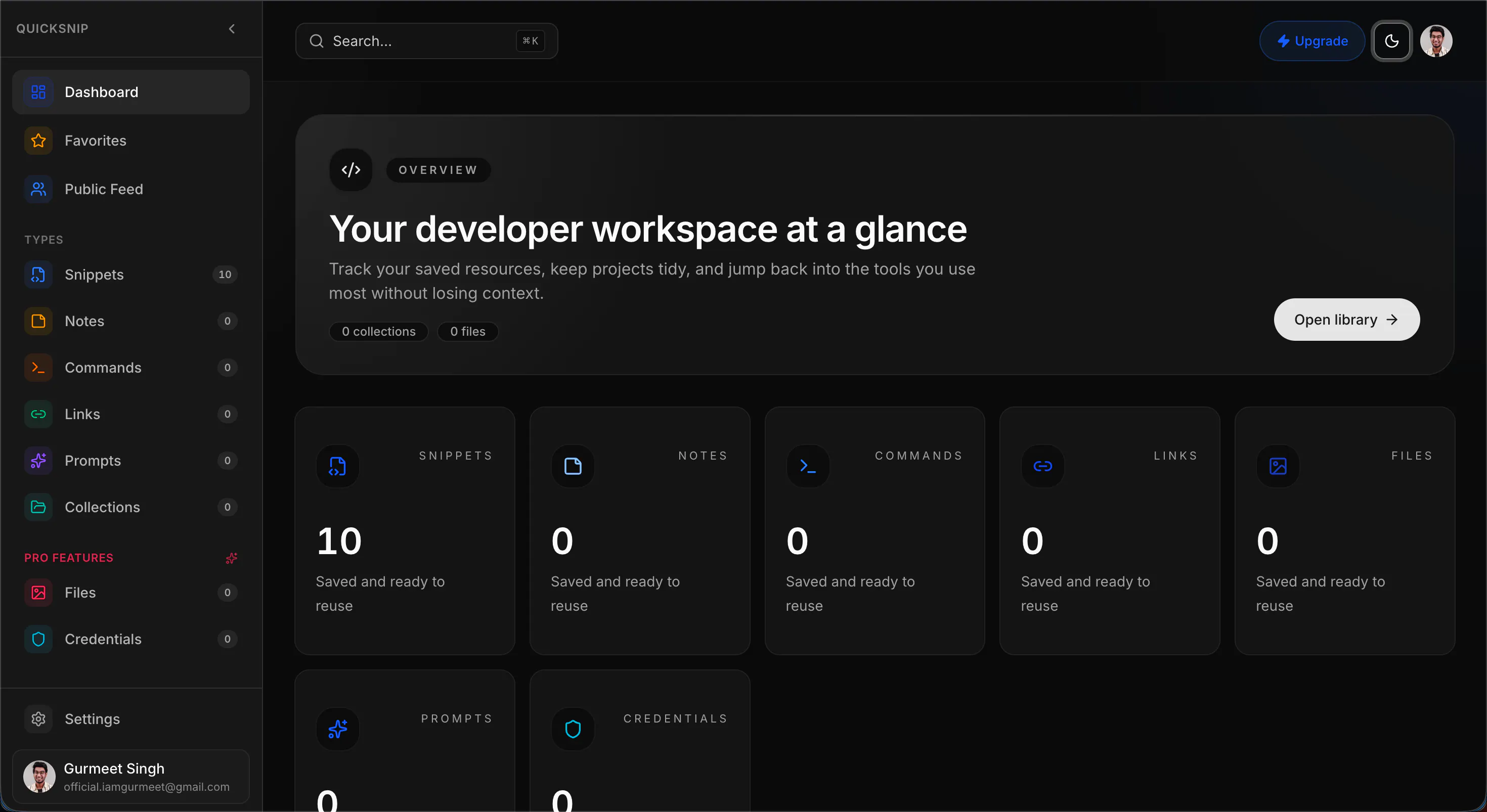Select Notes in the sidebar
The width and height of the screenshot is (1487, 812).
[131, 321]
